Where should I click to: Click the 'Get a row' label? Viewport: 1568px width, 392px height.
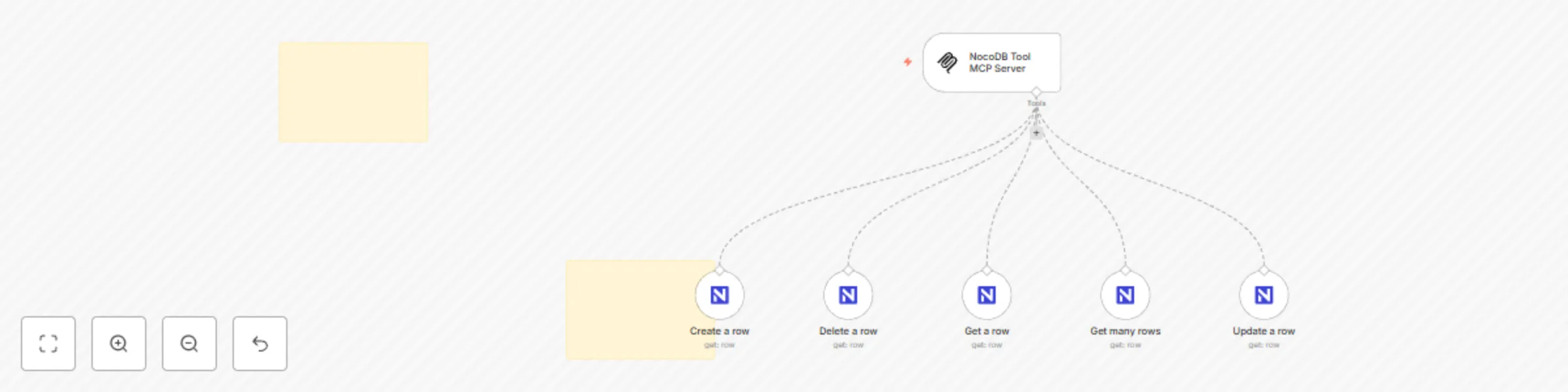(x=987, y=331)
